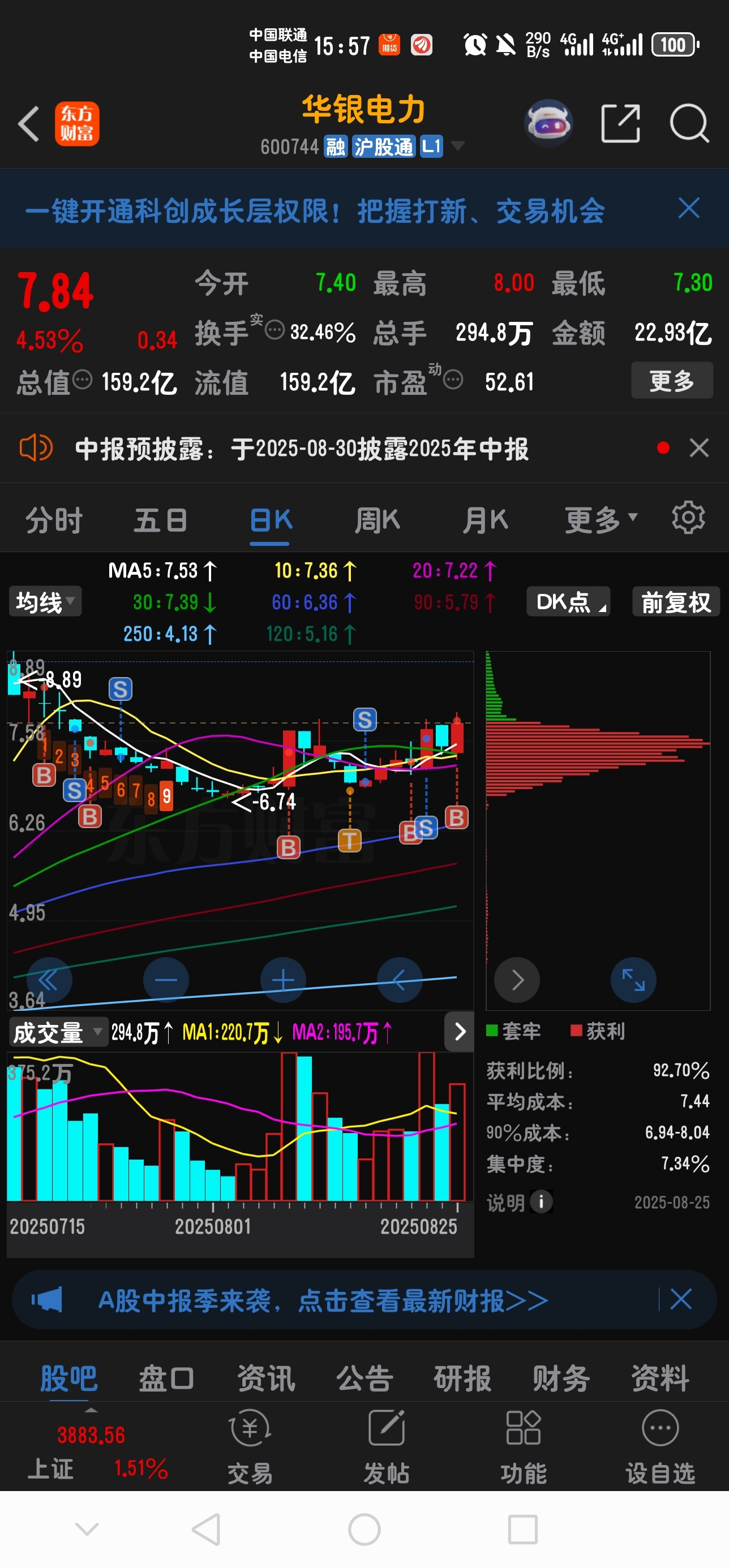The height and width of the screenshot is (1568, 729).
Task: Tap the 设自选 watchlist icon
Action: pos(660,1448)
